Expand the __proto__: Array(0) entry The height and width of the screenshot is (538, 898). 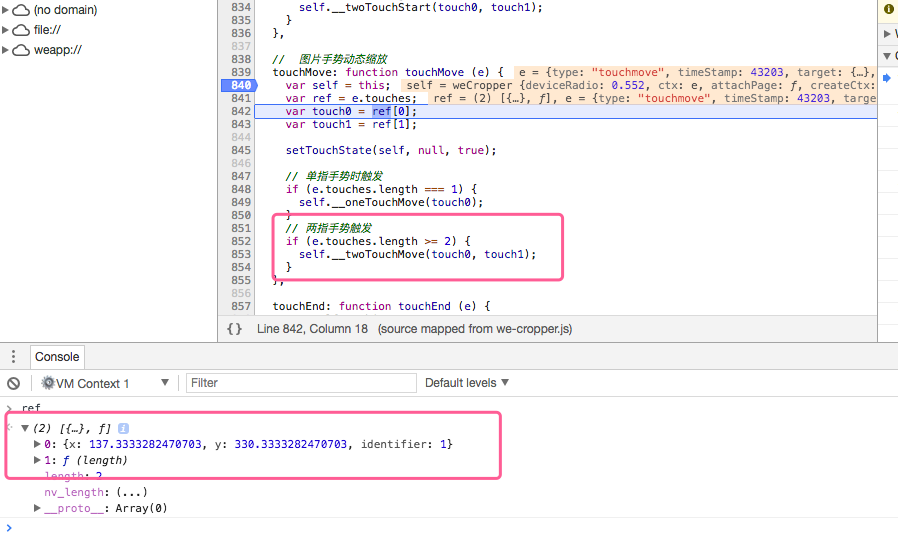click(37, 508)
